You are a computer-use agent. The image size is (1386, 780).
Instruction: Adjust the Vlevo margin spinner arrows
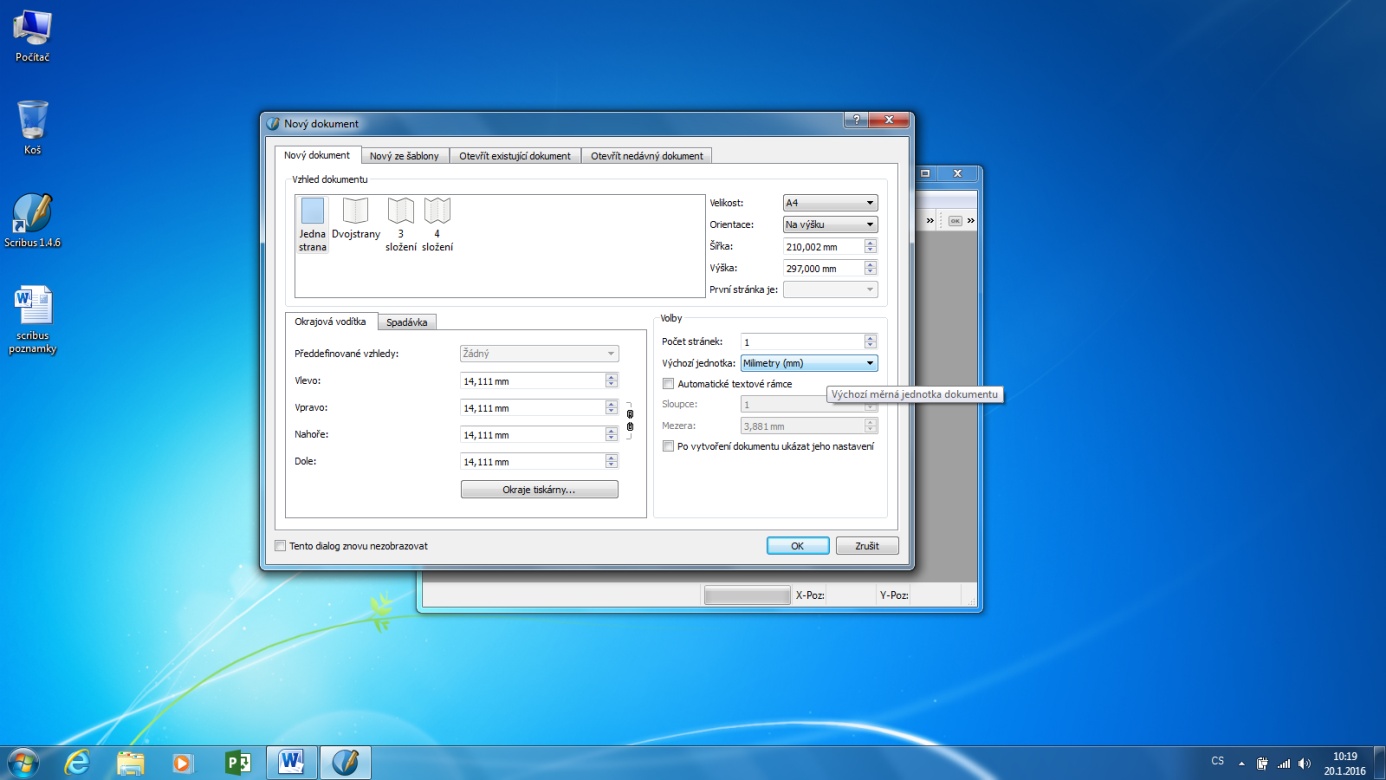[x=611, y=381]
